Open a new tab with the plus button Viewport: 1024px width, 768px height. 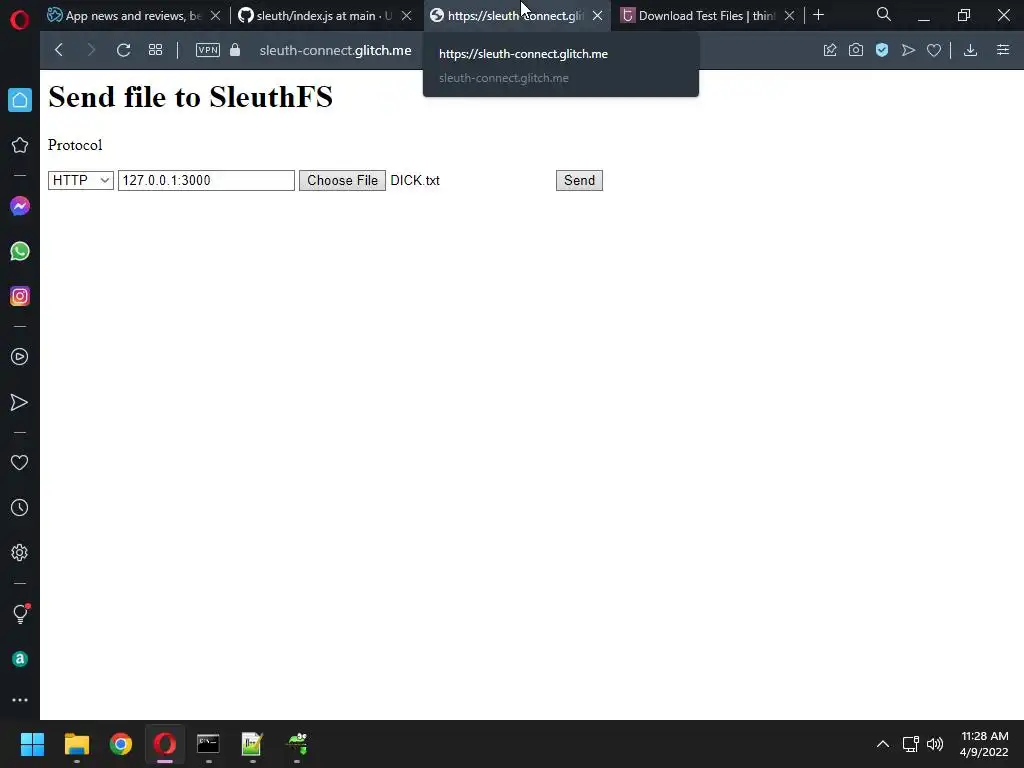click(818, 14)
